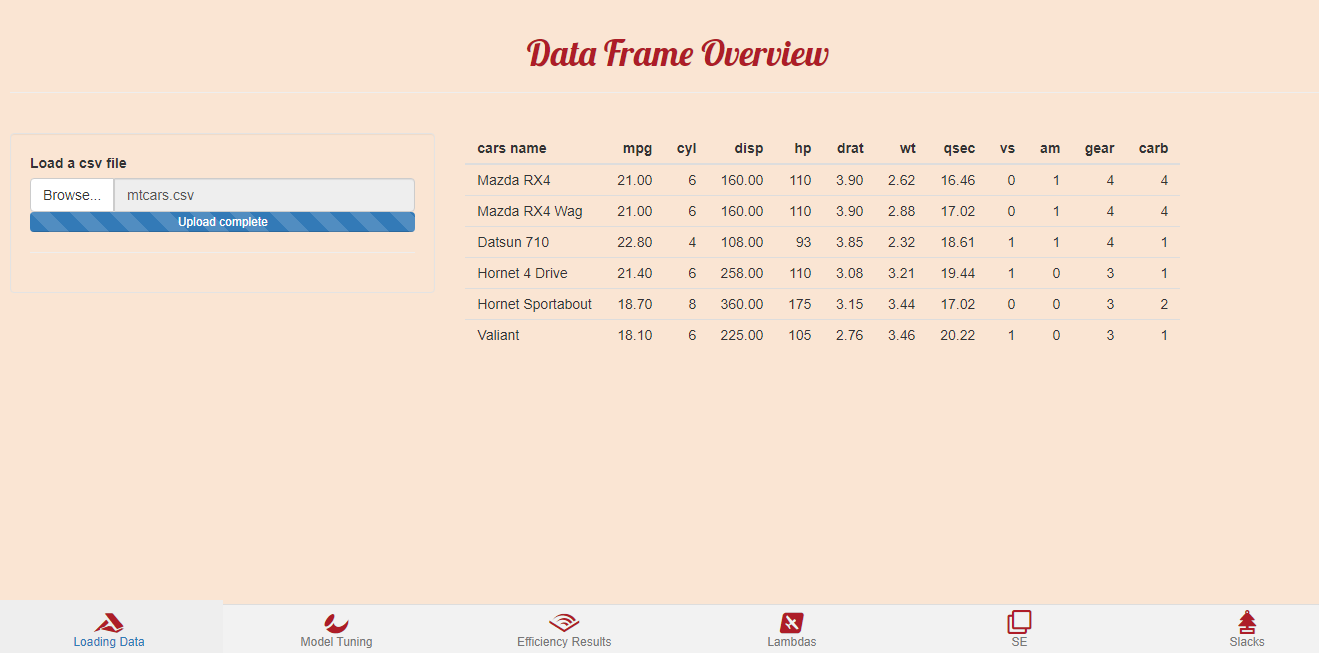Click the carb column header
The width and height of the screenshot is (1319, 653).
(x=1153, y=148)
